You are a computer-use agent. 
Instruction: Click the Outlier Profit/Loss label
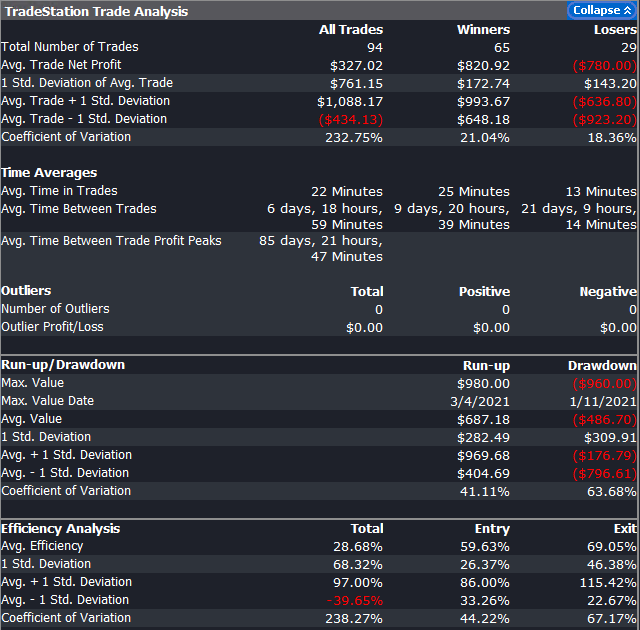point(52,327)
